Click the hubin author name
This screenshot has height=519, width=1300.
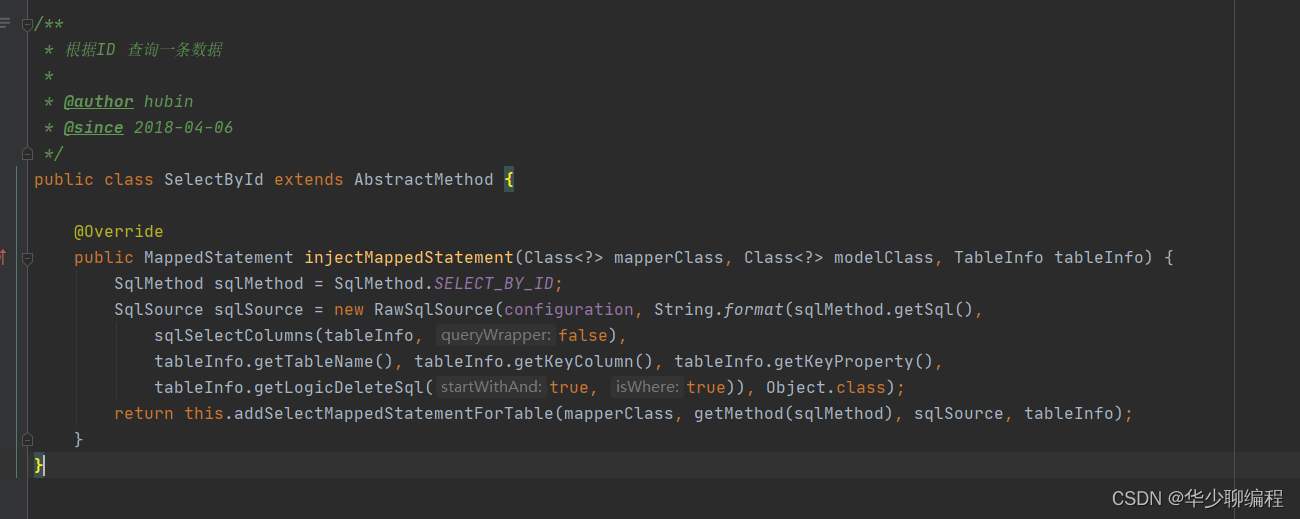[169, 102]
